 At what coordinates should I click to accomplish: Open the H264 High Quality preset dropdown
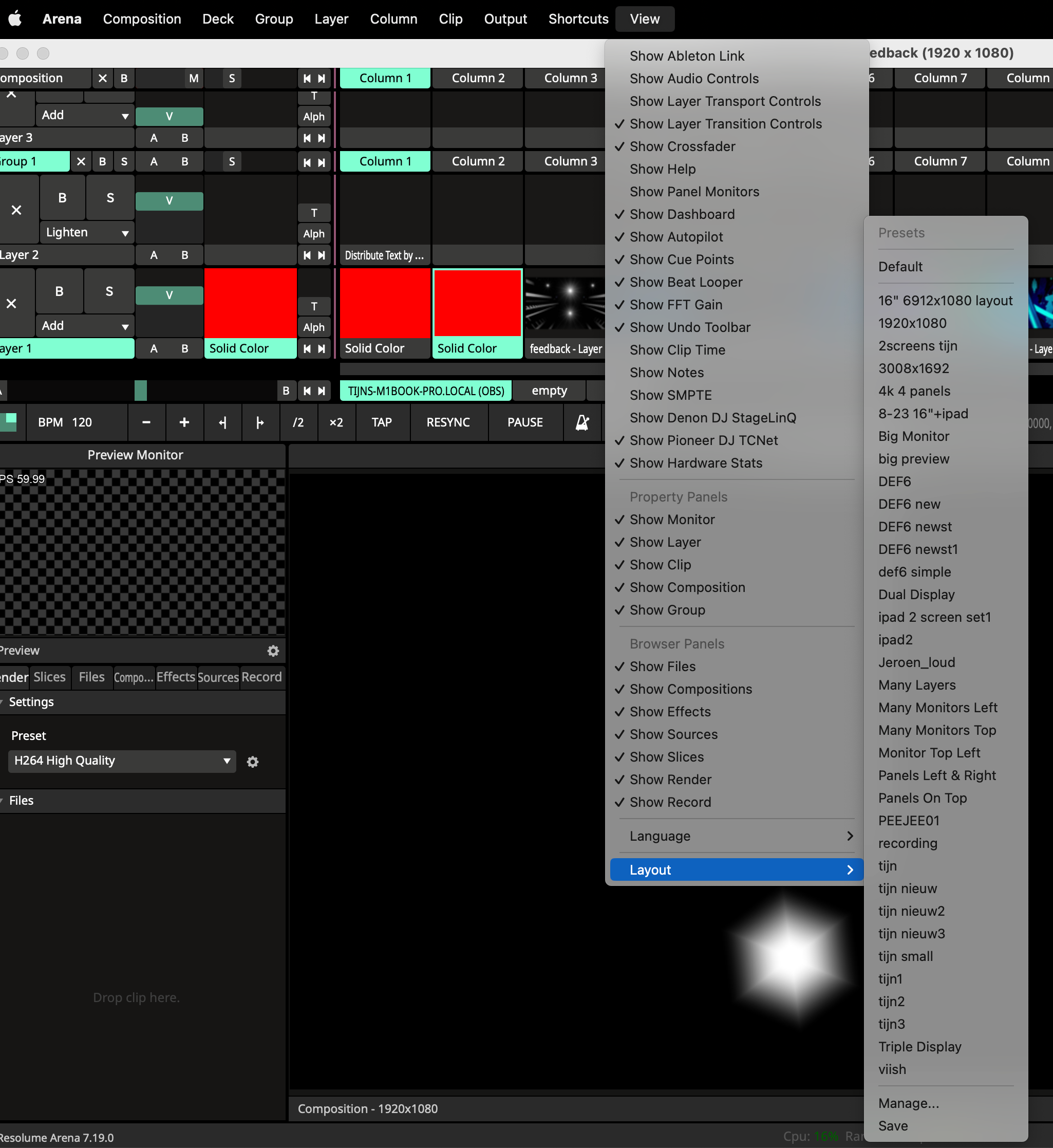click(122, 761)
